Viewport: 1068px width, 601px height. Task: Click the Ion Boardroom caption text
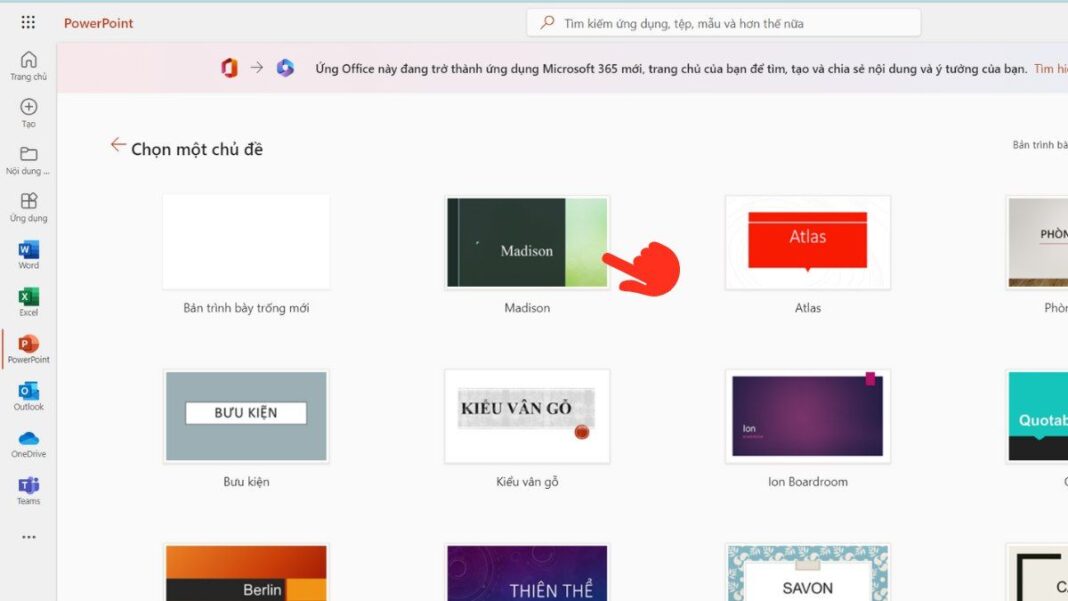(808, 482)
